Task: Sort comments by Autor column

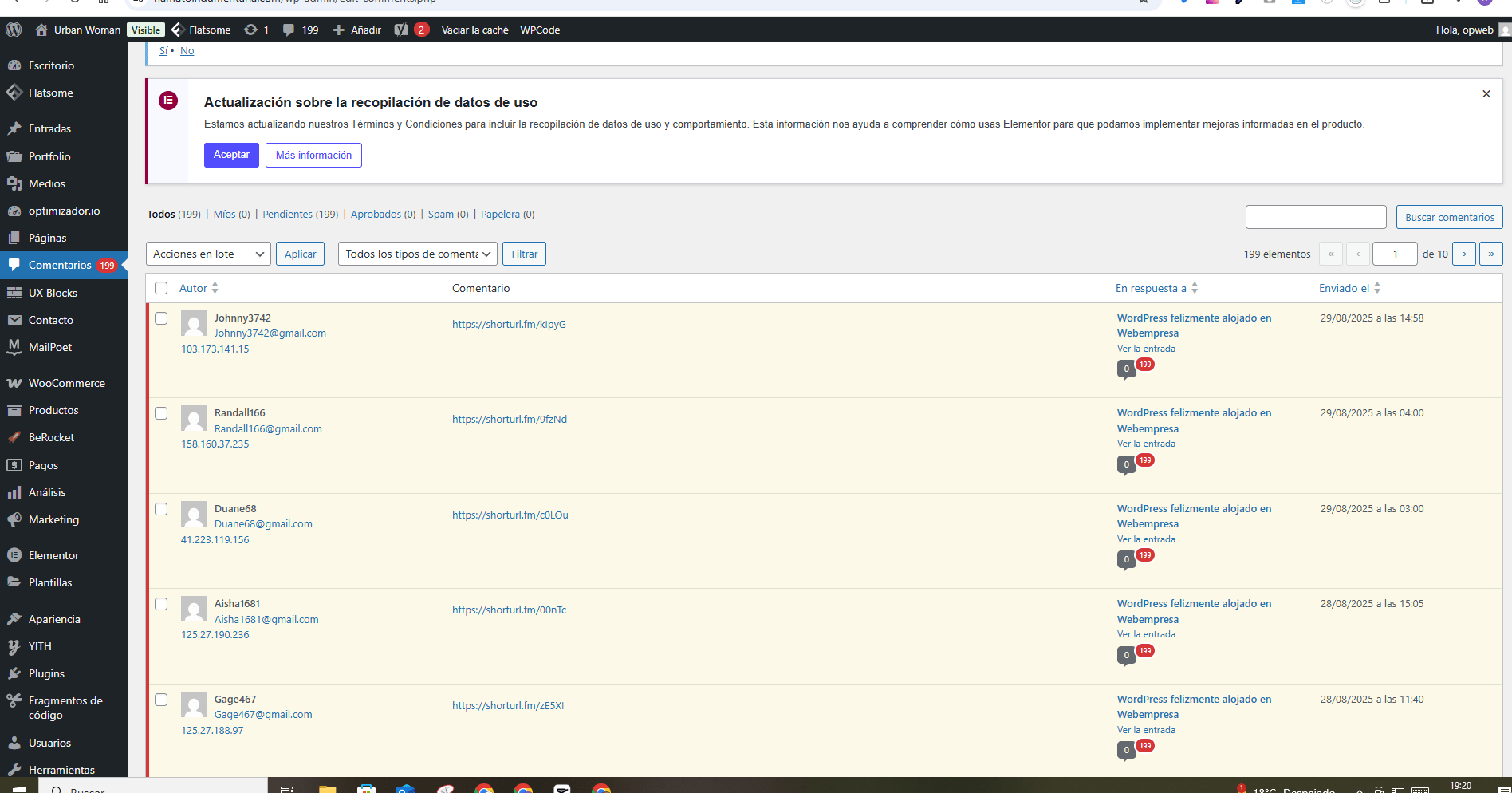Action: [x=194, y=288]
